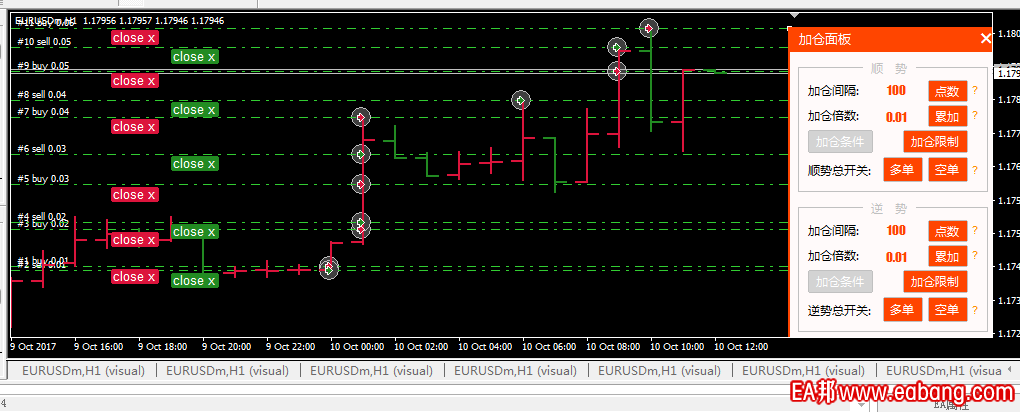Toggle the 空单 switch in 顺势总开关 row

947,171
